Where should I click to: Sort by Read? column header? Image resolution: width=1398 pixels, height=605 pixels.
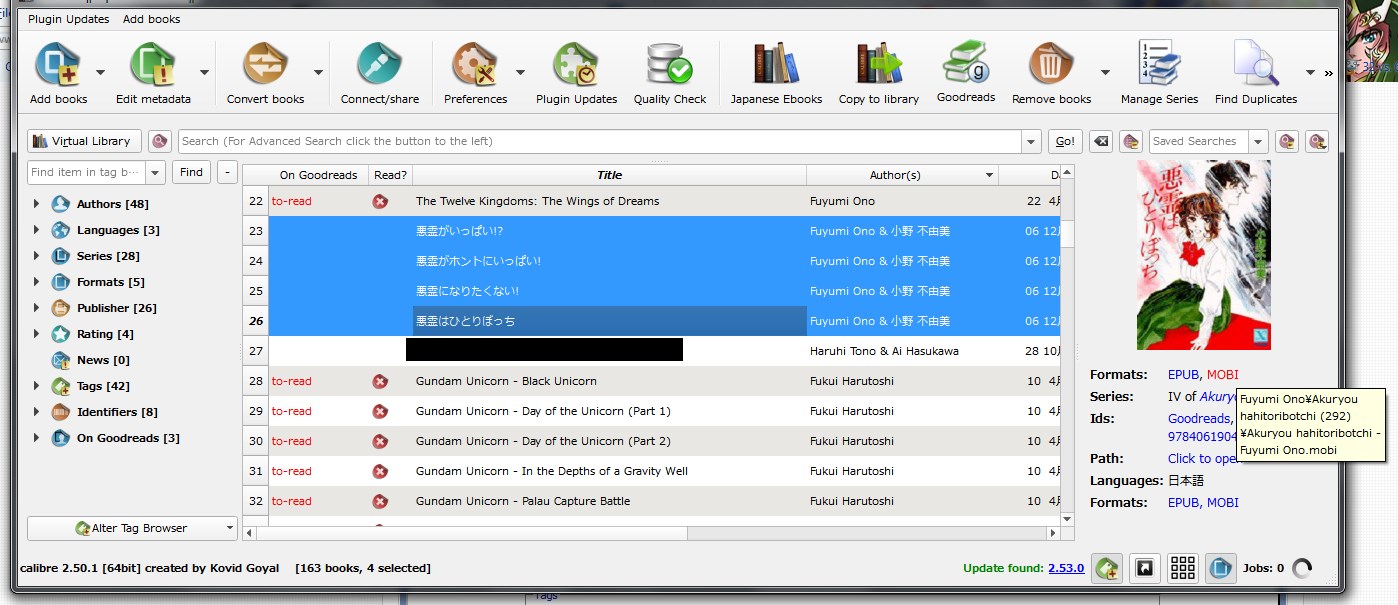tap(391, 175)
